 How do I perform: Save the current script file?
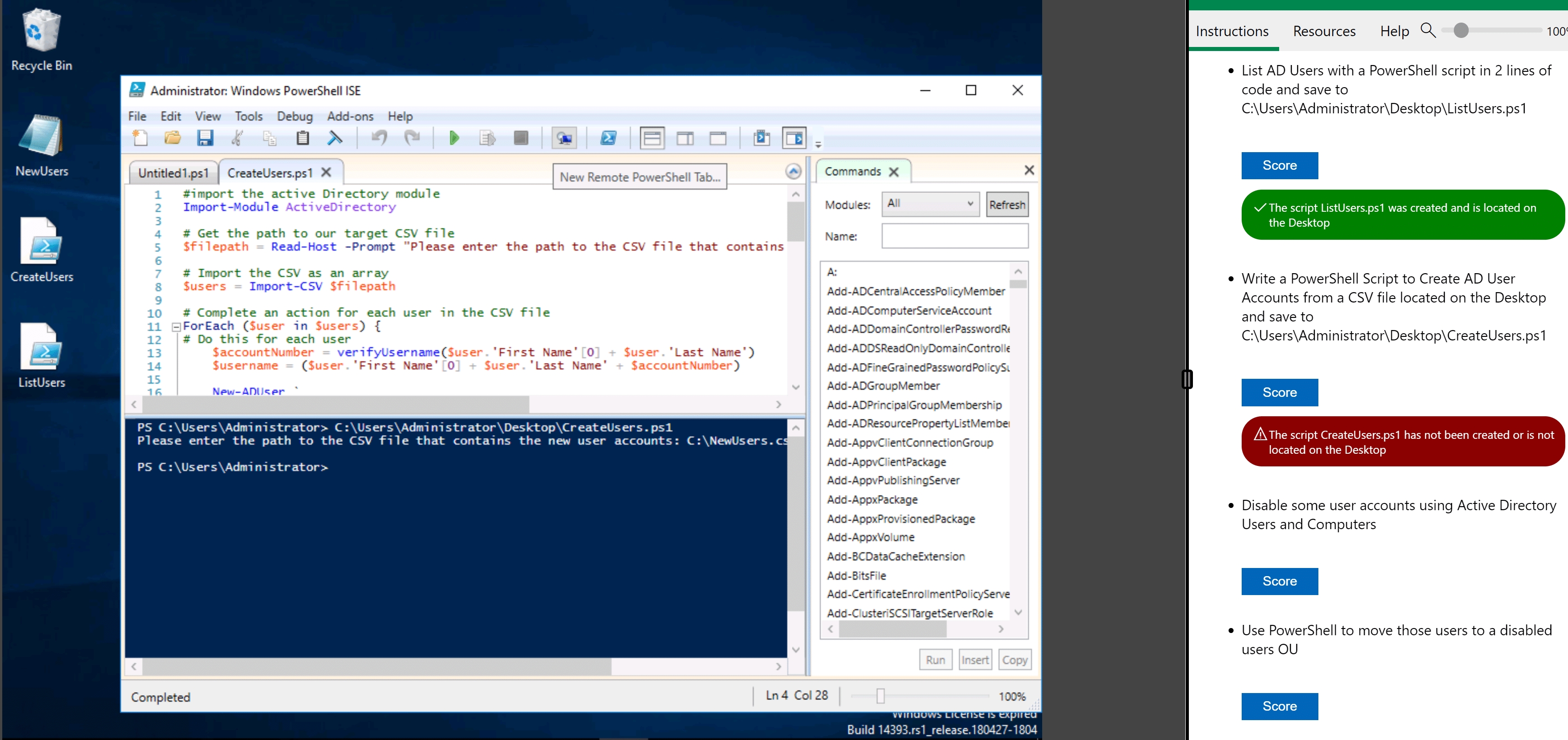(x=205, y=138)
